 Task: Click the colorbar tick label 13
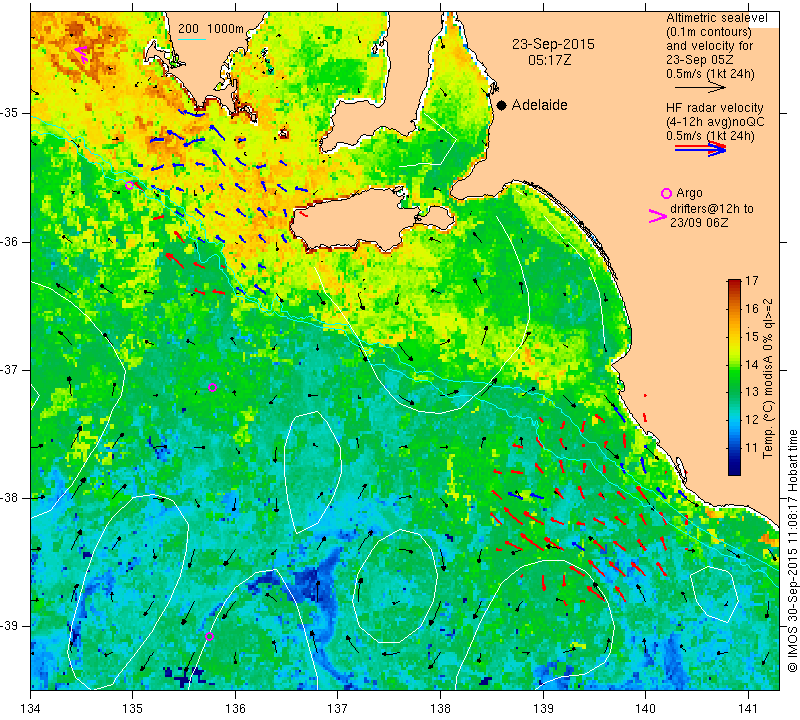click(752, 392)
